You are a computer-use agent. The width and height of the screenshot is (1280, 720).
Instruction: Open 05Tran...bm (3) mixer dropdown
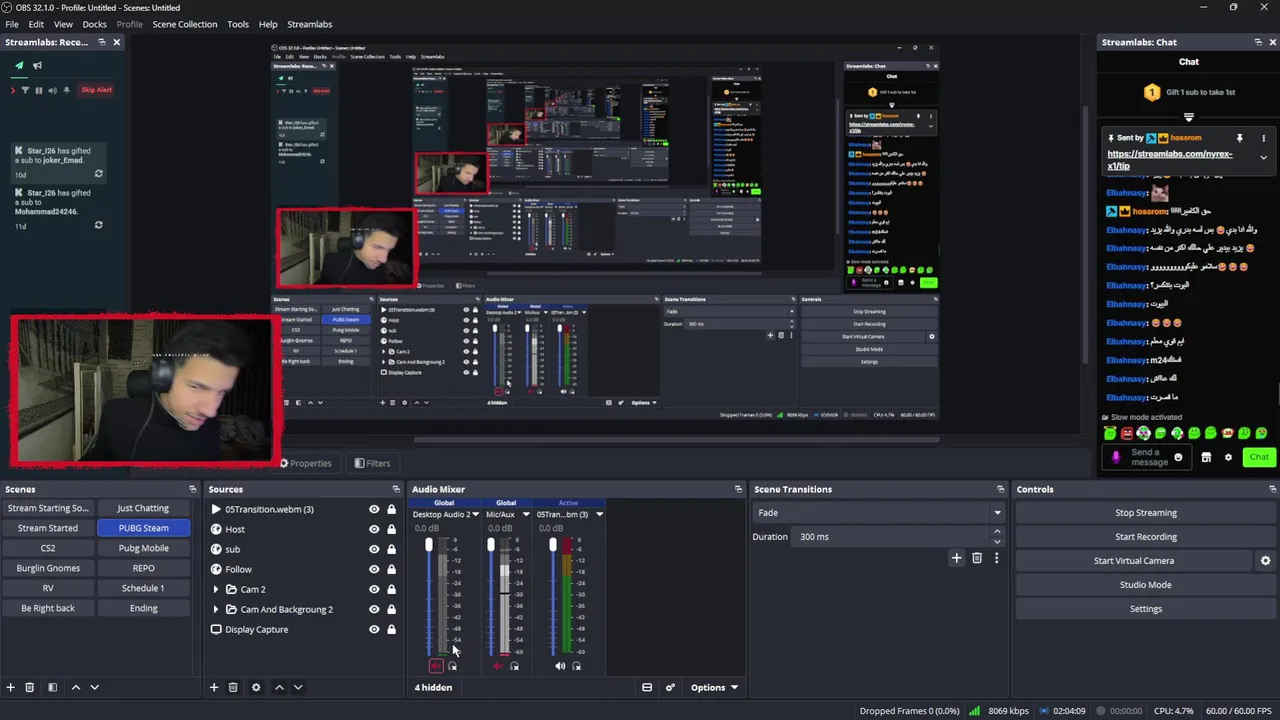pos(599,514)
